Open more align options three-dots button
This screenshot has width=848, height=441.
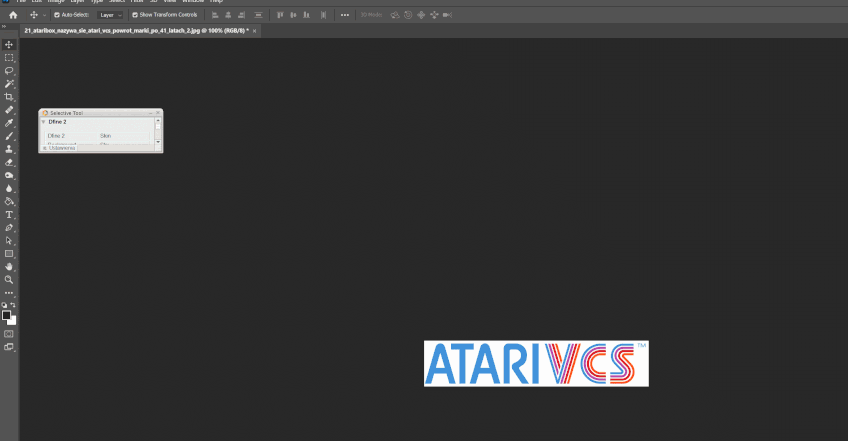point(345,15)
